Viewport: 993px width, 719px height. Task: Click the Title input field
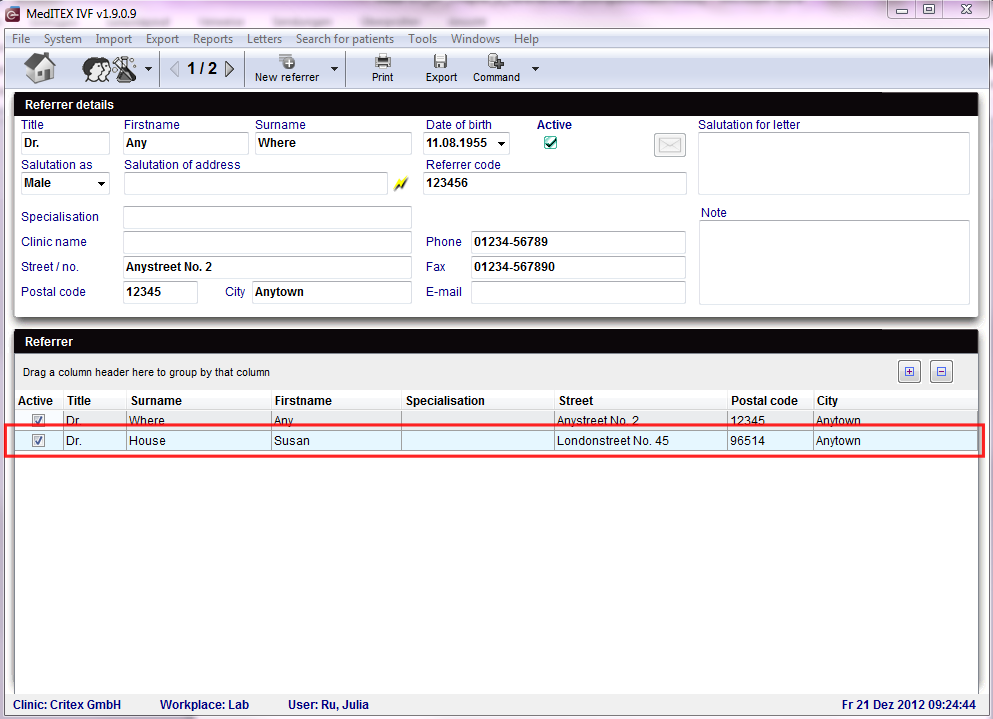pos(65,143)
